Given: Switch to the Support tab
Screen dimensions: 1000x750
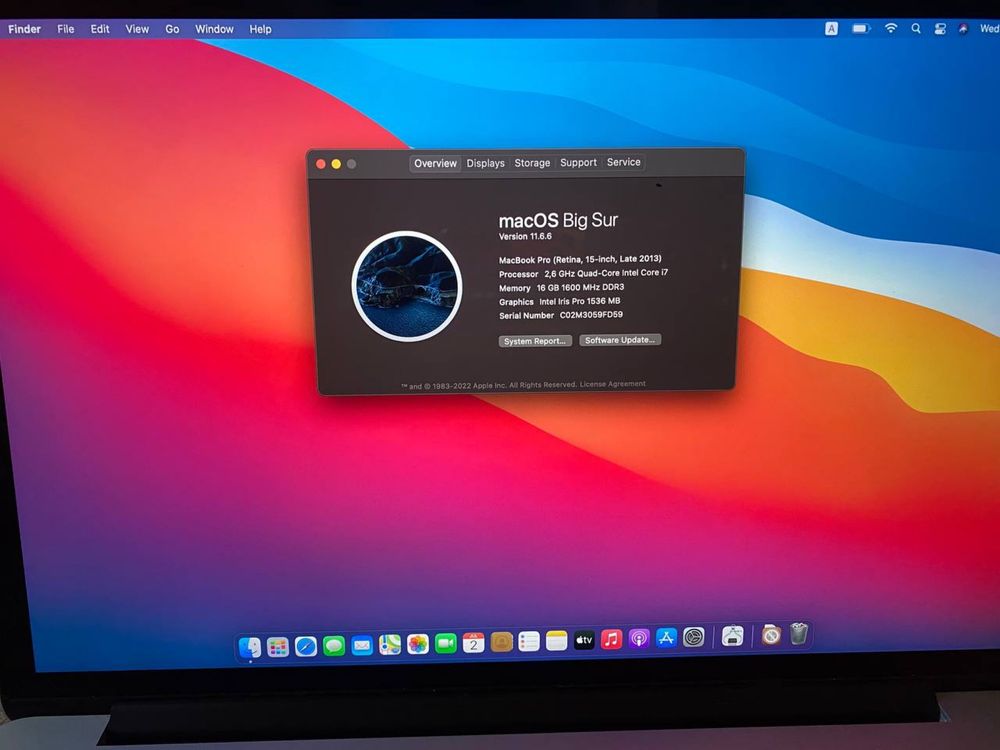Looking at the screenshot, I should pyautogui.click(x=578, y=162).
